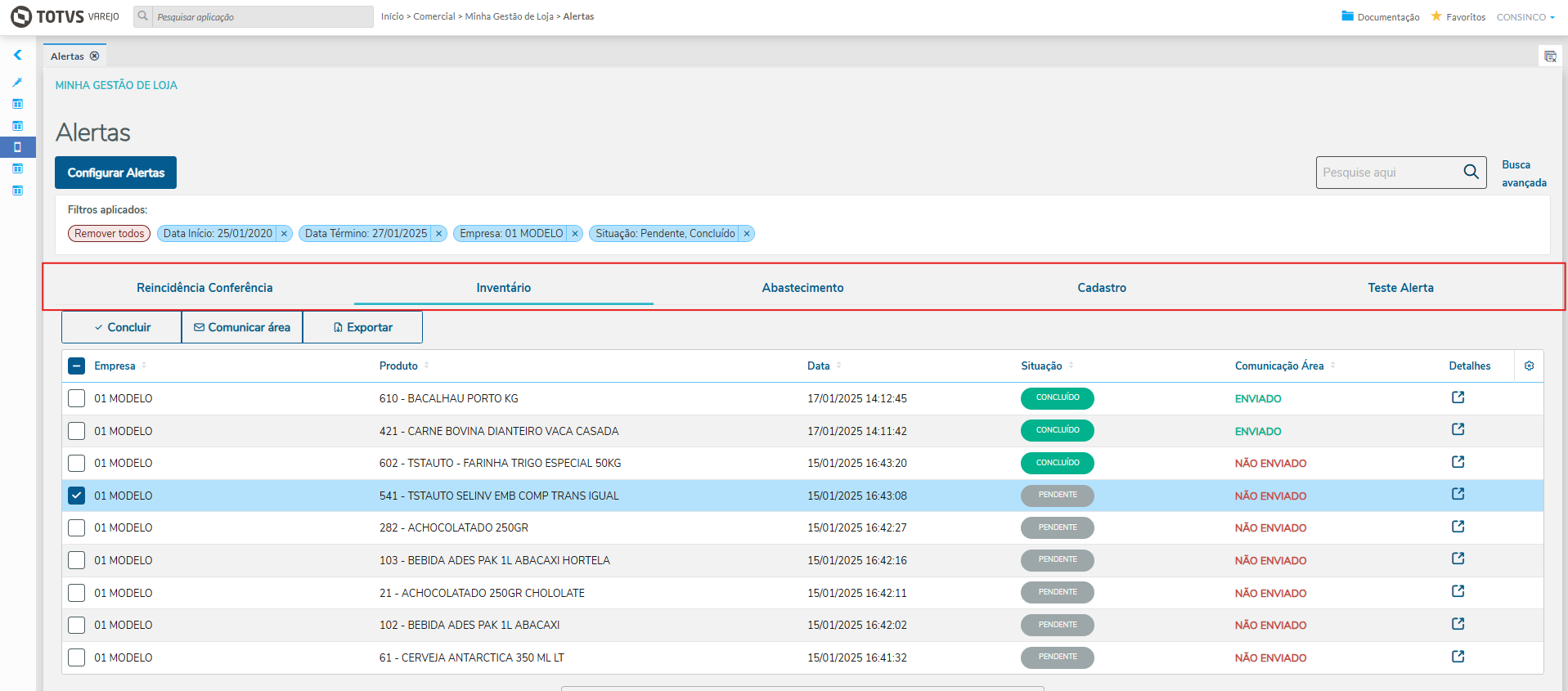Open the Busca avançada link
The width and height of the screenshot is (1568, 691).
(1524, 173)
